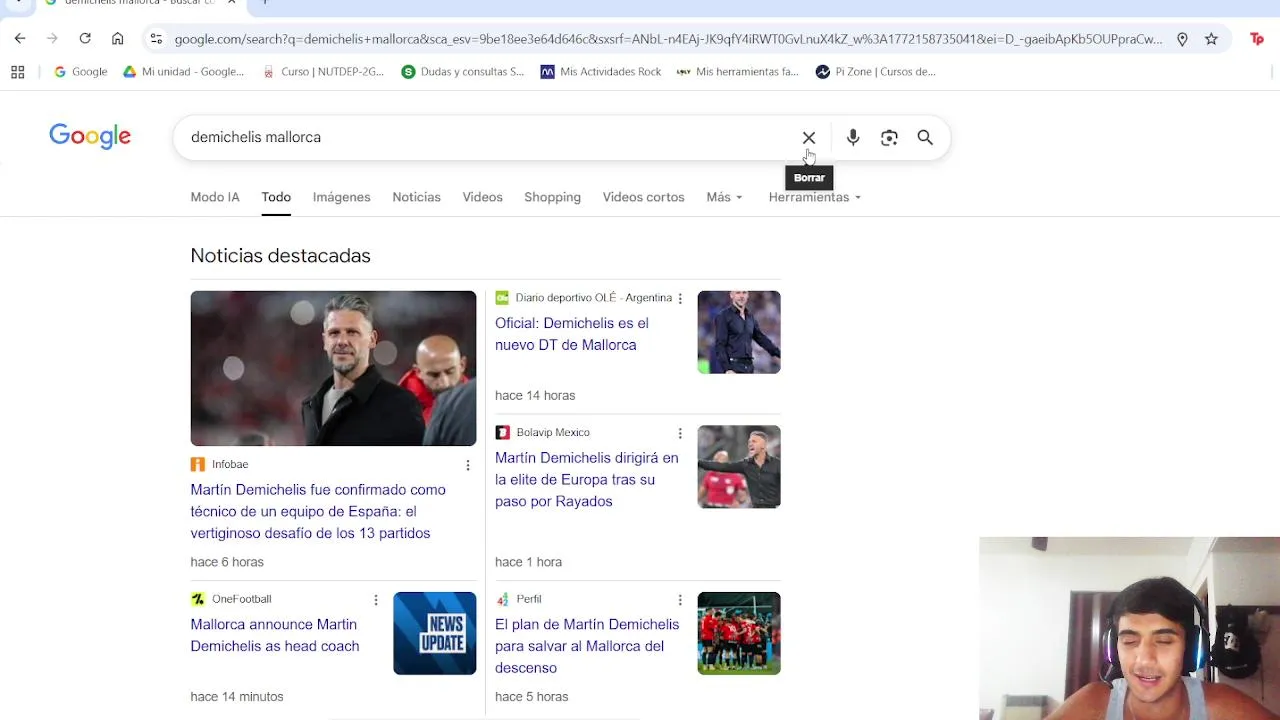Screen dimensions: 1280x720
Task: Open more options for OneFootball article
Action: pyautogui.click(x=376, y=600)
